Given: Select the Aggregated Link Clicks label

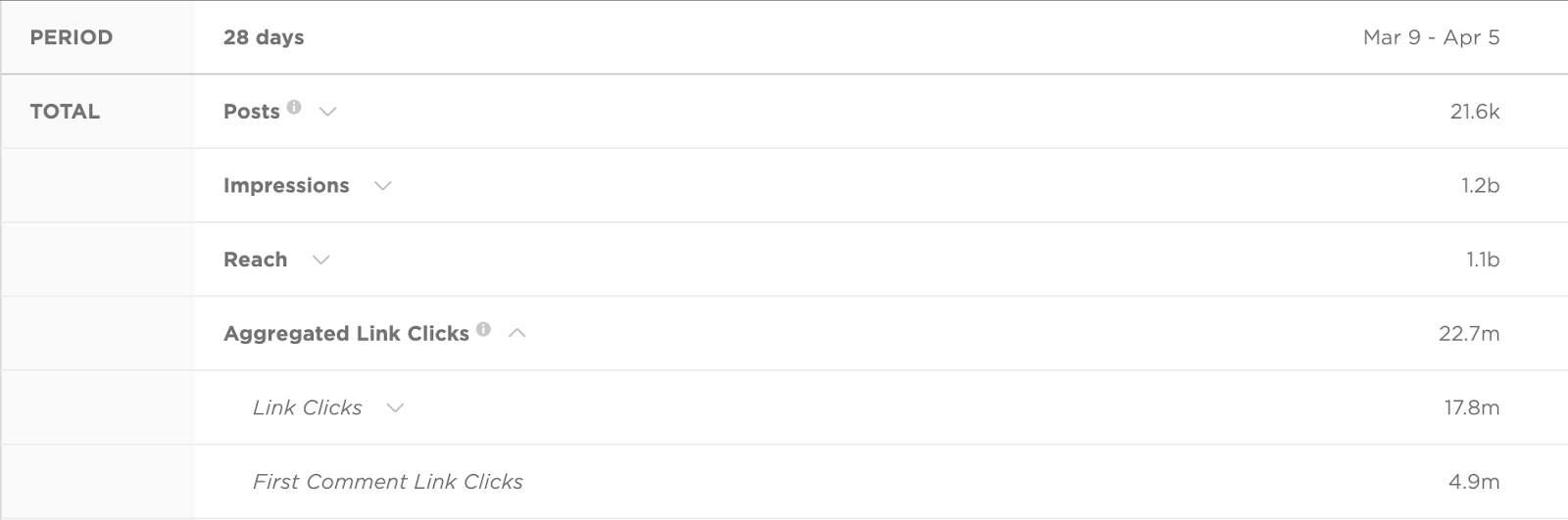Looking at the screenshot, I should tap(347, 334).
